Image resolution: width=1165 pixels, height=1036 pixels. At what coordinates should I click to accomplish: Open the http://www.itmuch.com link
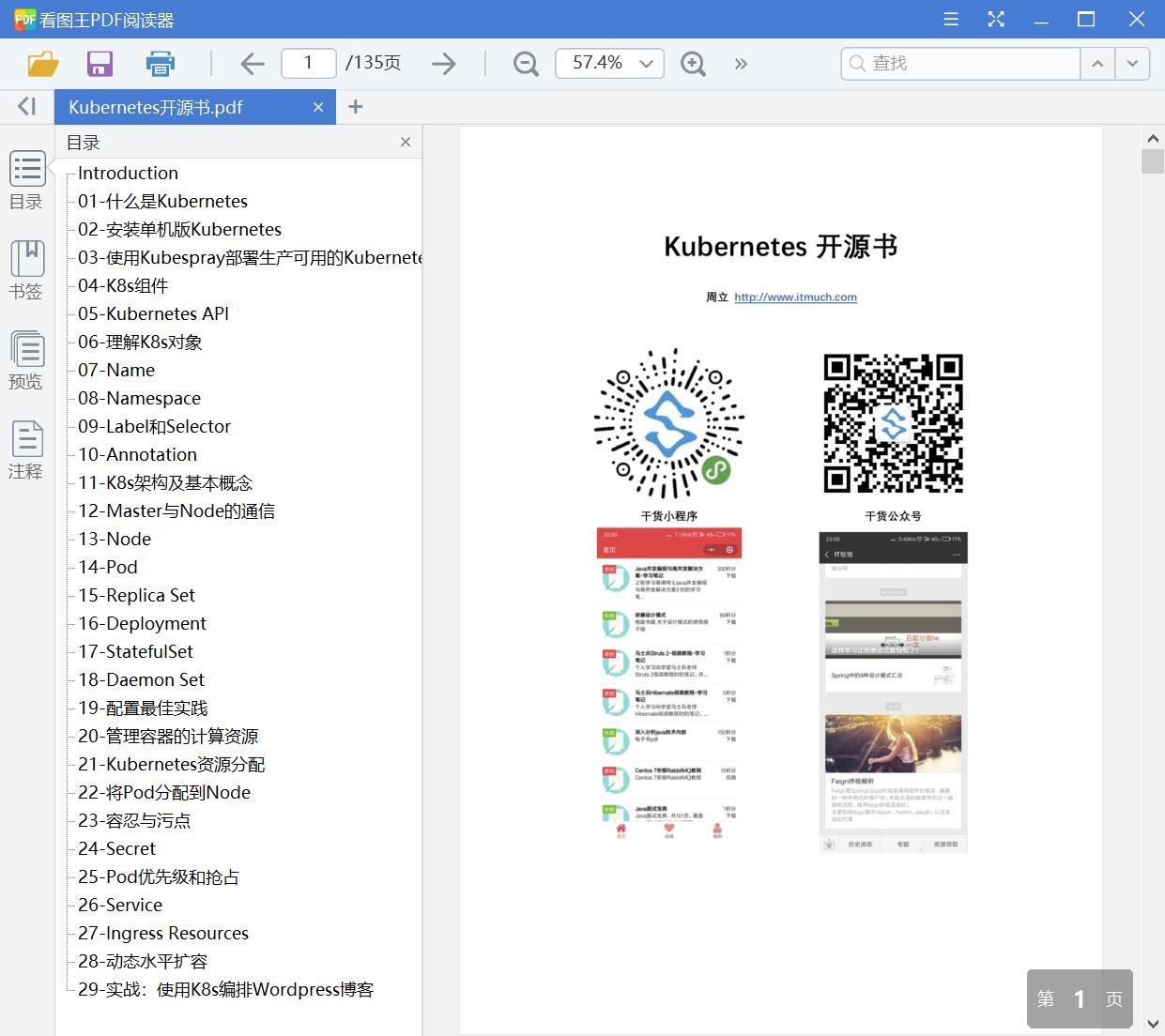[x=795, y=297]
